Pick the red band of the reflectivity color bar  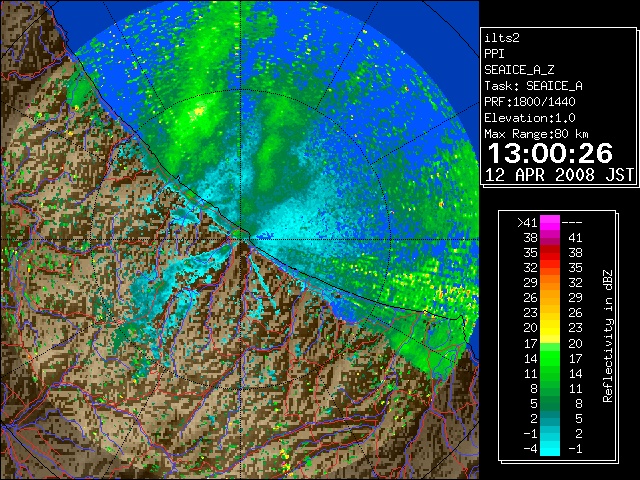click(x=550, y=253)
